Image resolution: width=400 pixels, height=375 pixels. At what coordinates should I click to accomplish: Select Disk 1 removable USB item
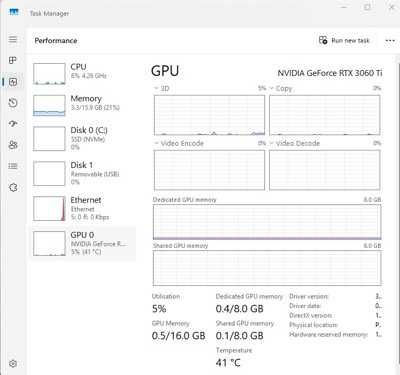pos(83,173)
